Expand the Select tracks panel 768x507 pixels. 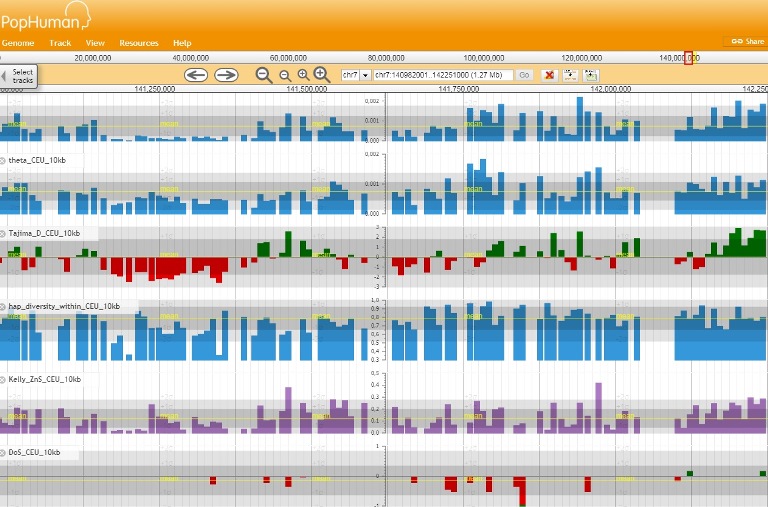coord(20,76)
